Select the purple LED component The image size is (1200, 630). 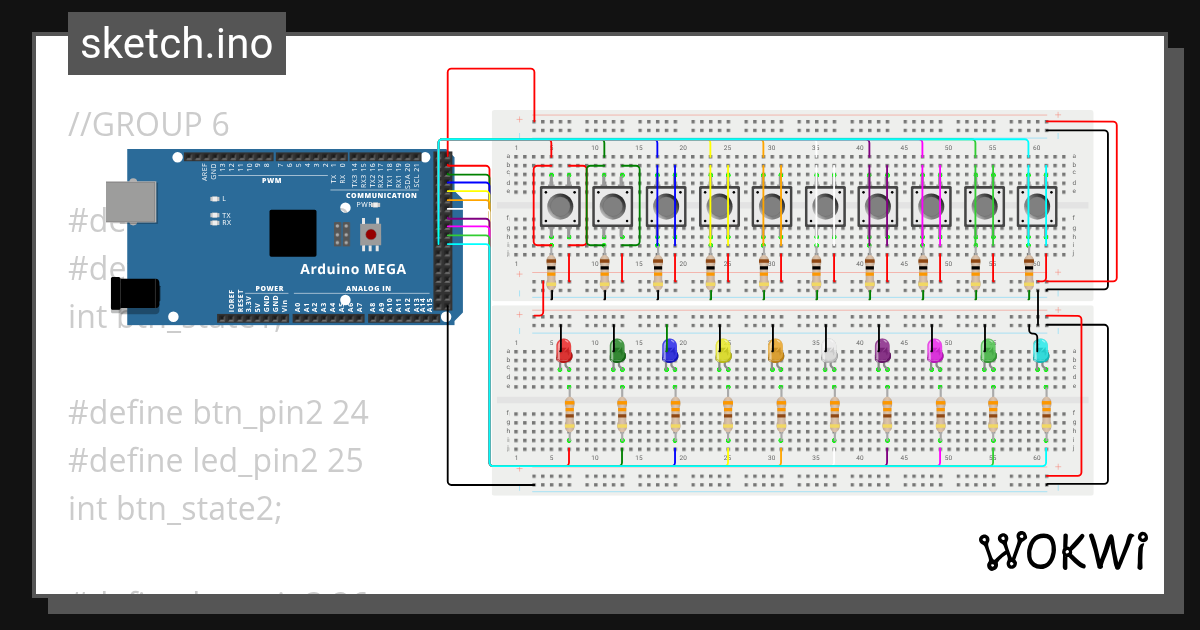[882, 352]
